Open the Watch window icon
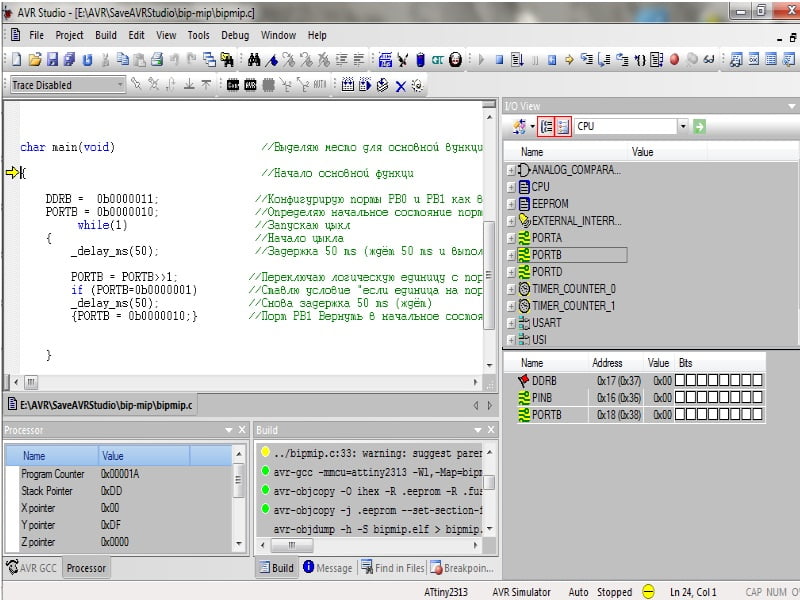 coord(736,60)
